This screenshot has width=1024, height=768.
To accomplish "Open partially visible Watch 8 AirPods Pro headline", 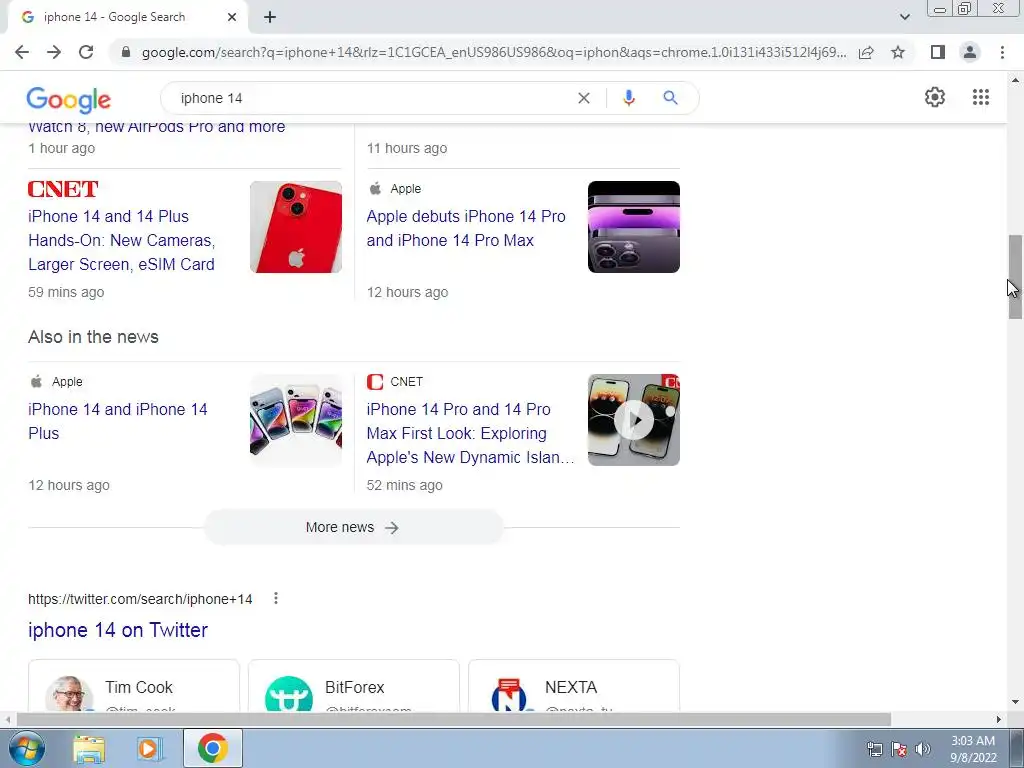I will 157,127.
